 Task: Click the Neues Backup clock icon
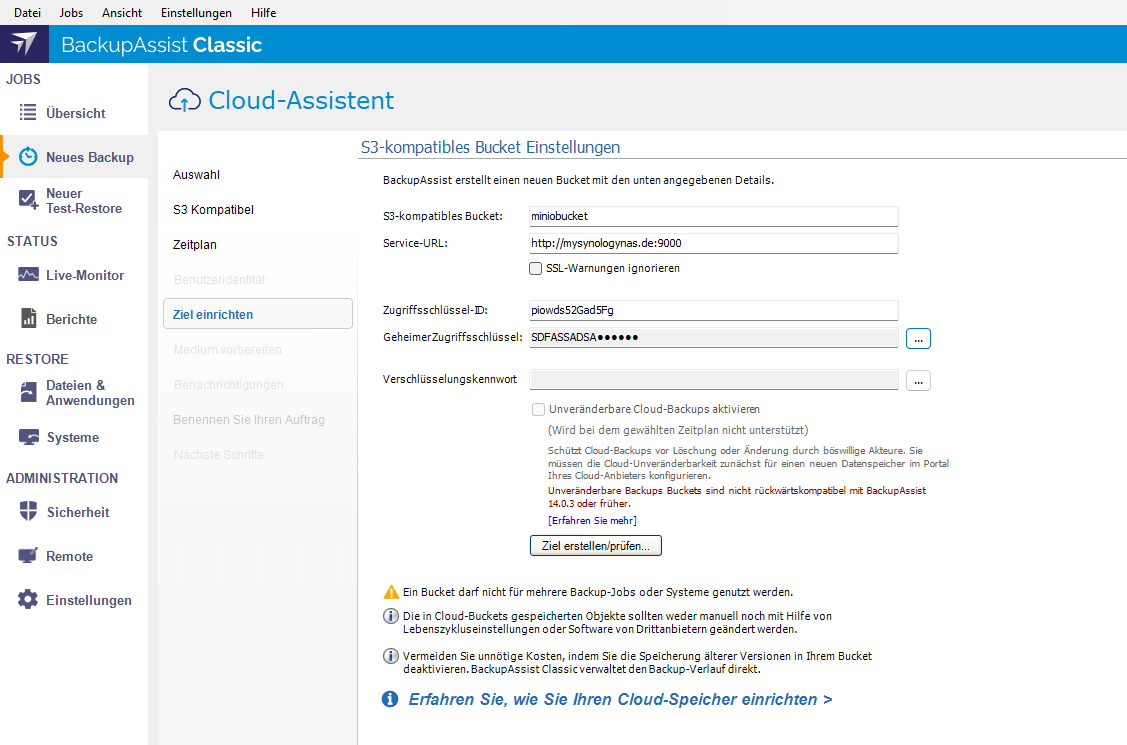click(x=29, y=157)
